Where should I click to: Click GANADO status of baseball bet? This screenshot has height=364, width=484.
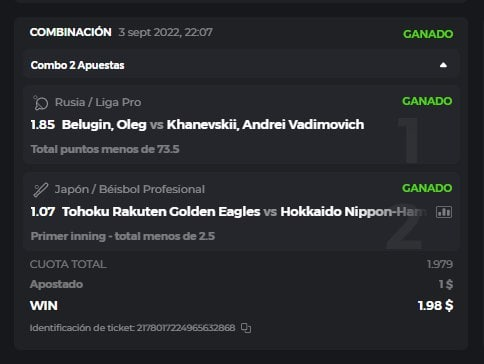(x=427, y=188)
